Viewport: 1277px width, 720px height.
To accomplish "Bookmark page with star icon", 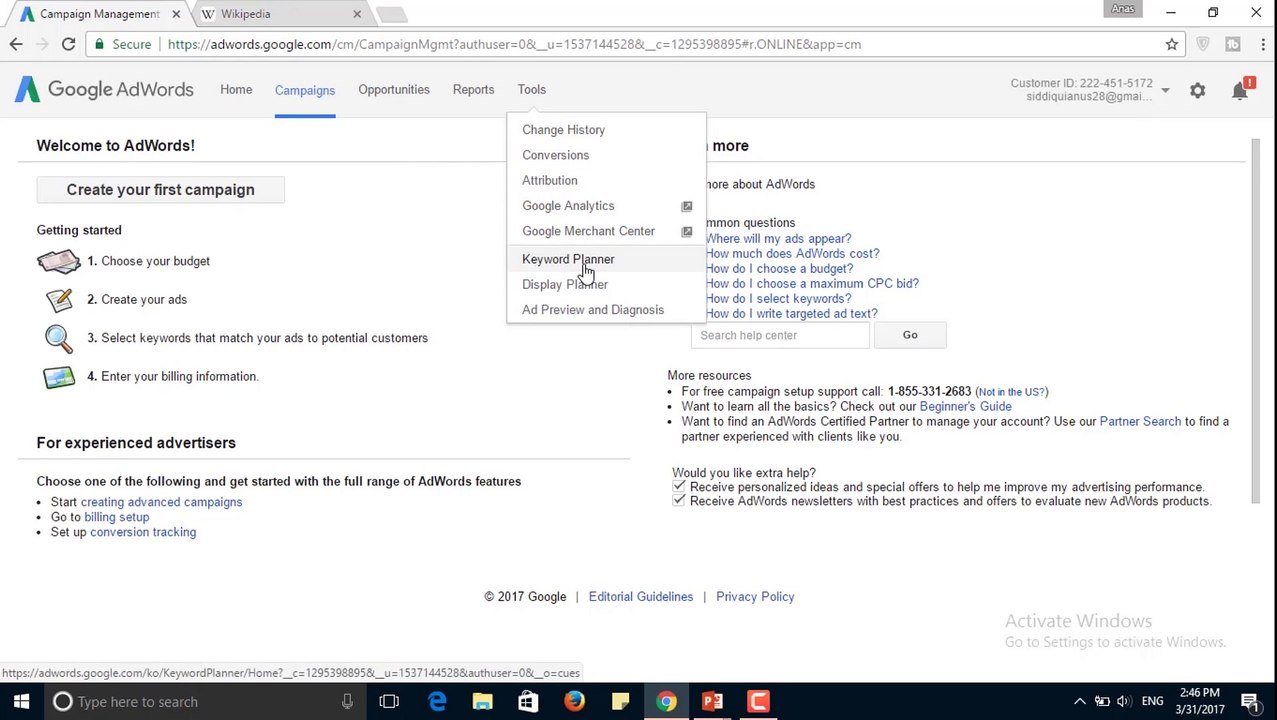I will click(1171, 44).
